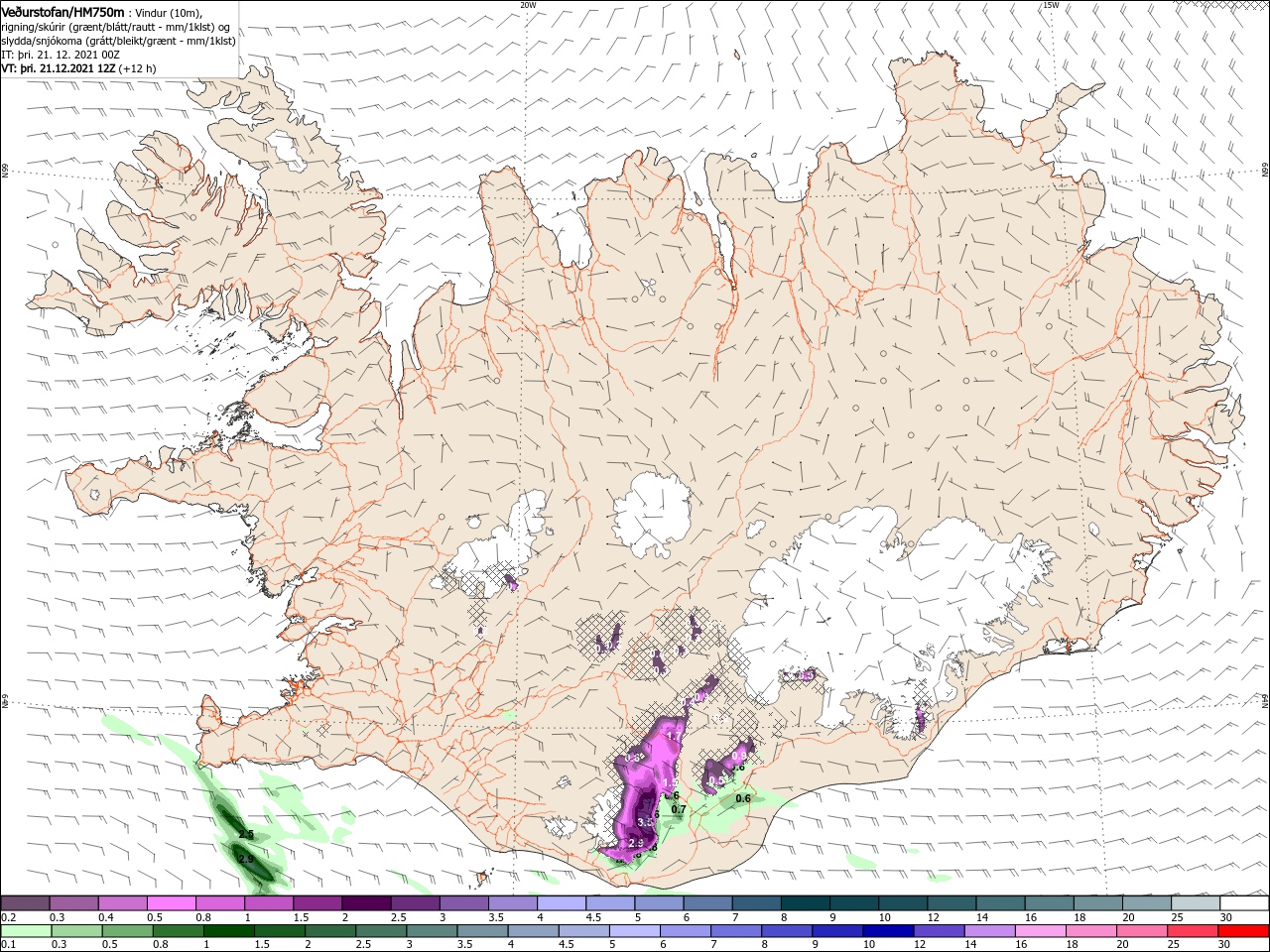
Task: Select lower legend swatch labeled 1.5
Action: [280, 931]
